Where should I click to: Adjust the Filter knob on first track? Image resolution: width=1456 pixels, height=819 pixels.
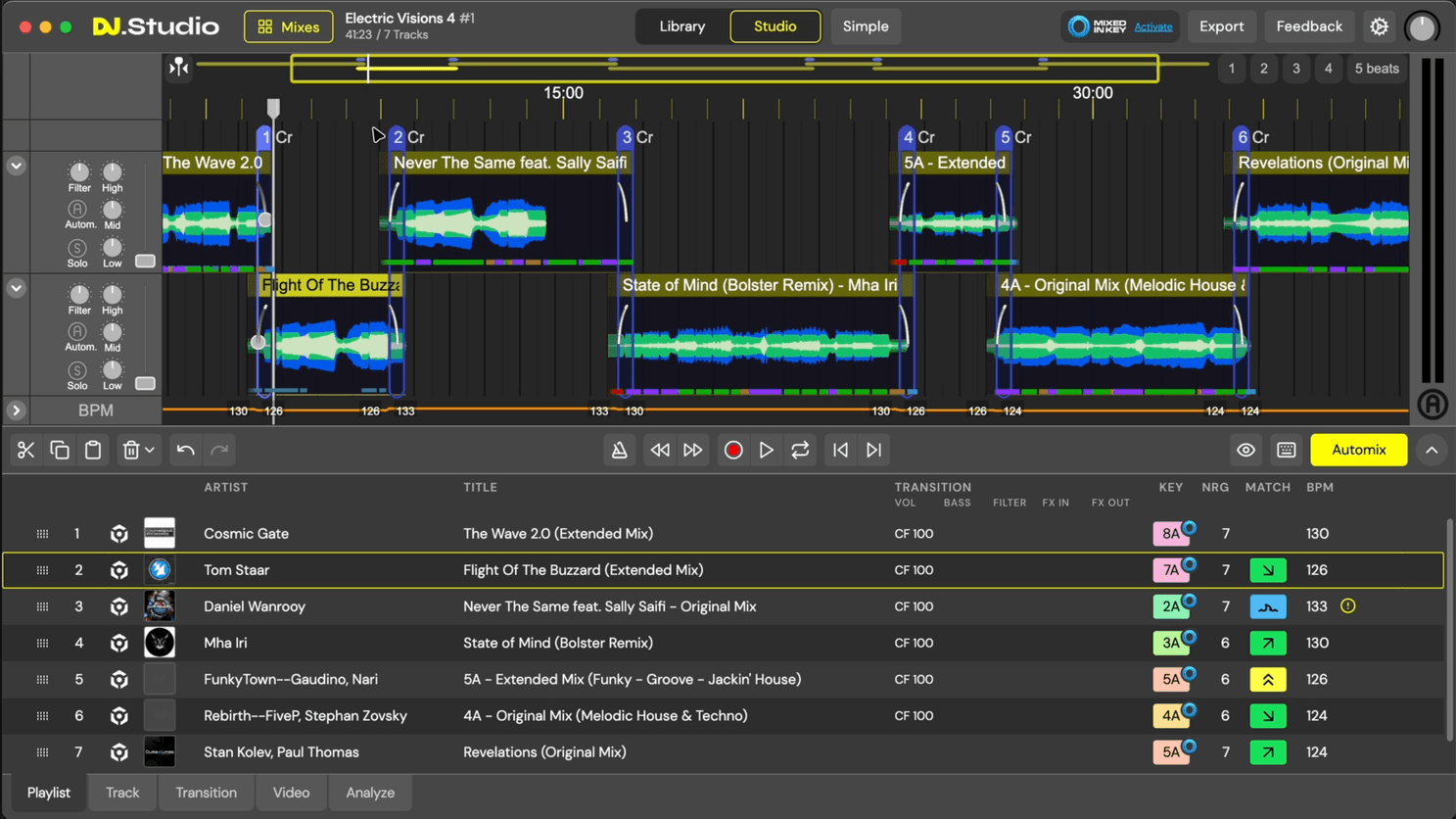(x=79, y=172)
